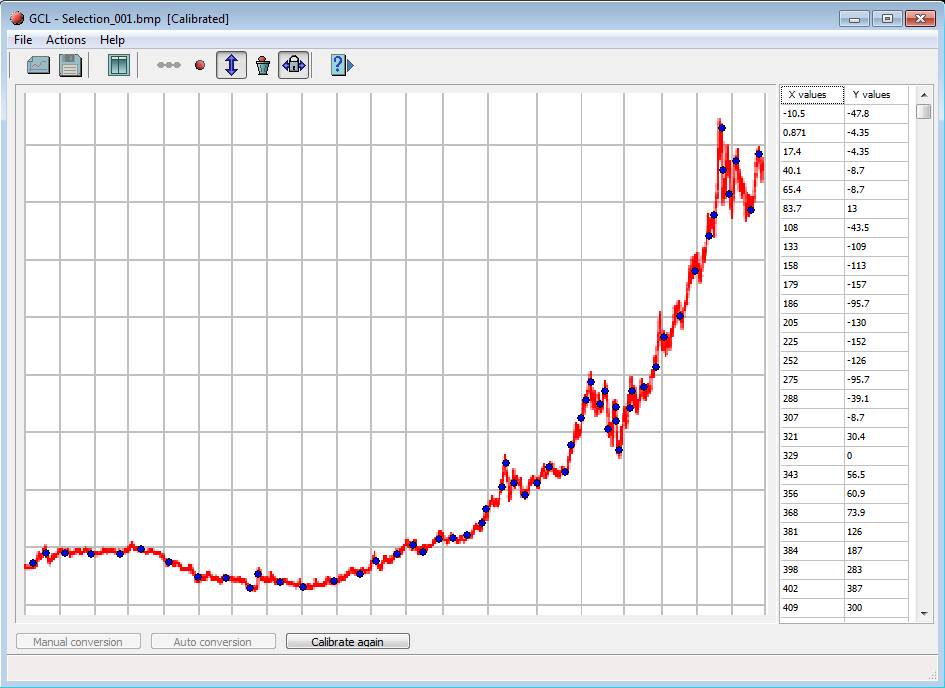The height and width of the screenshot is (688, 945).
Task: Select the Y value cell 187
Action: [876, 551]
